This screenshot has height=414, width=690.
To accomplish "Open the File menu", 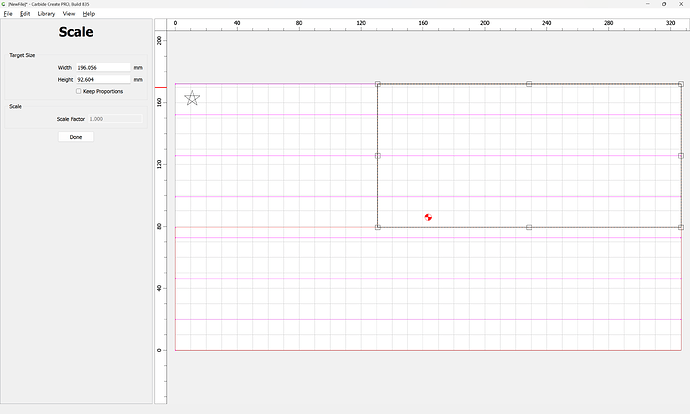I will coord(8,14).
